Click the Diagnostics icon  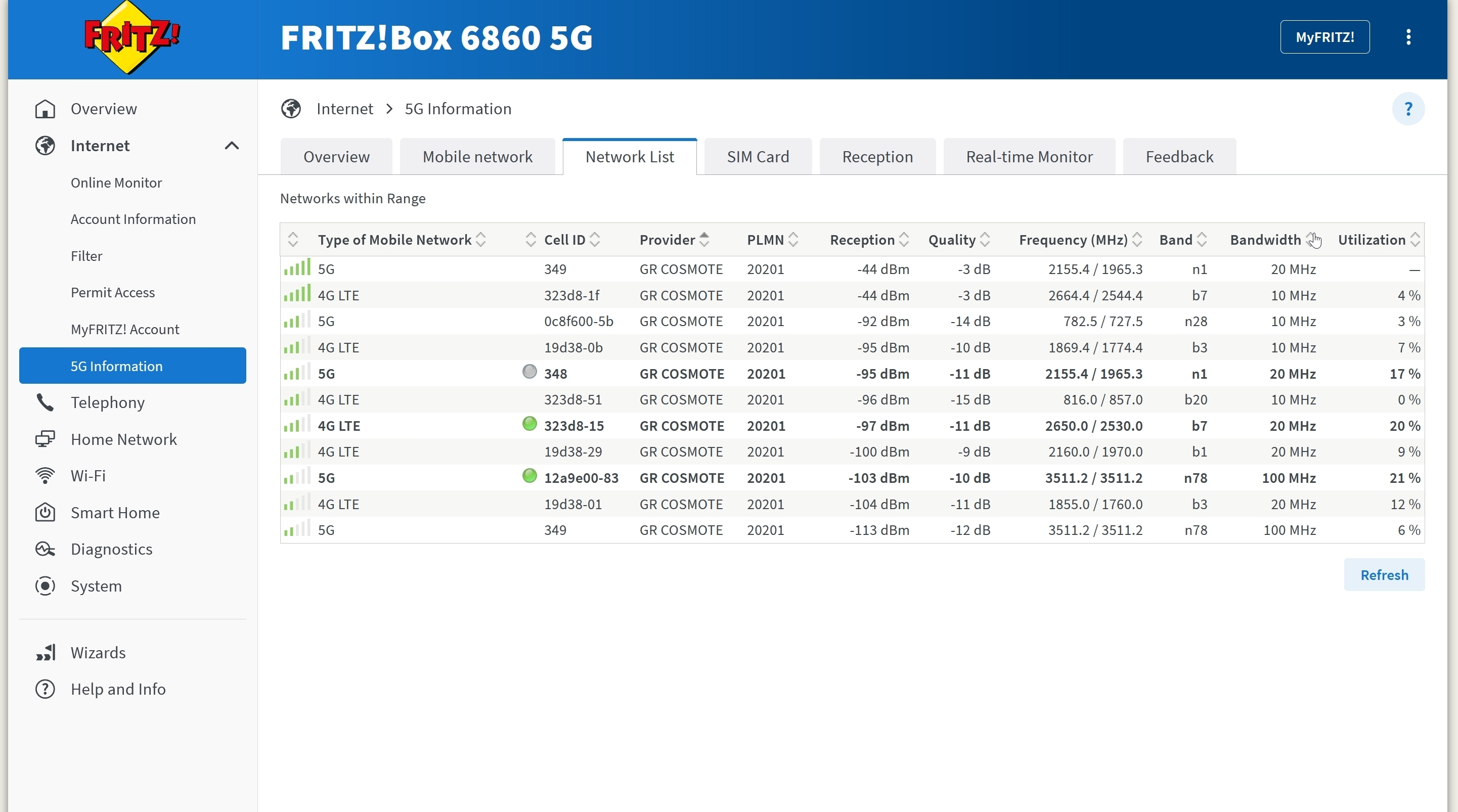pos(46,549)
